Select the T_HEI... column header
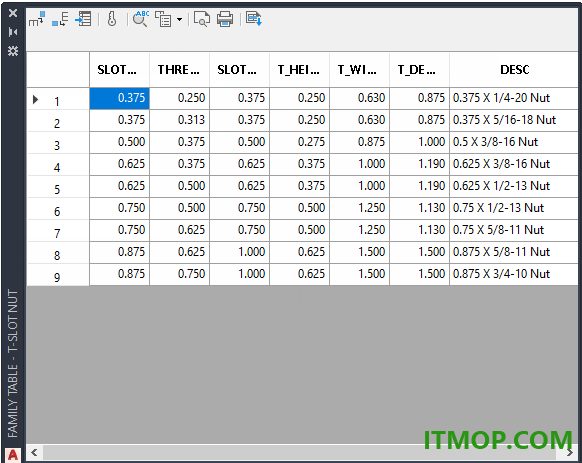Image resolution: width=582 pixels, height=463 pixels. click(300, 70)
